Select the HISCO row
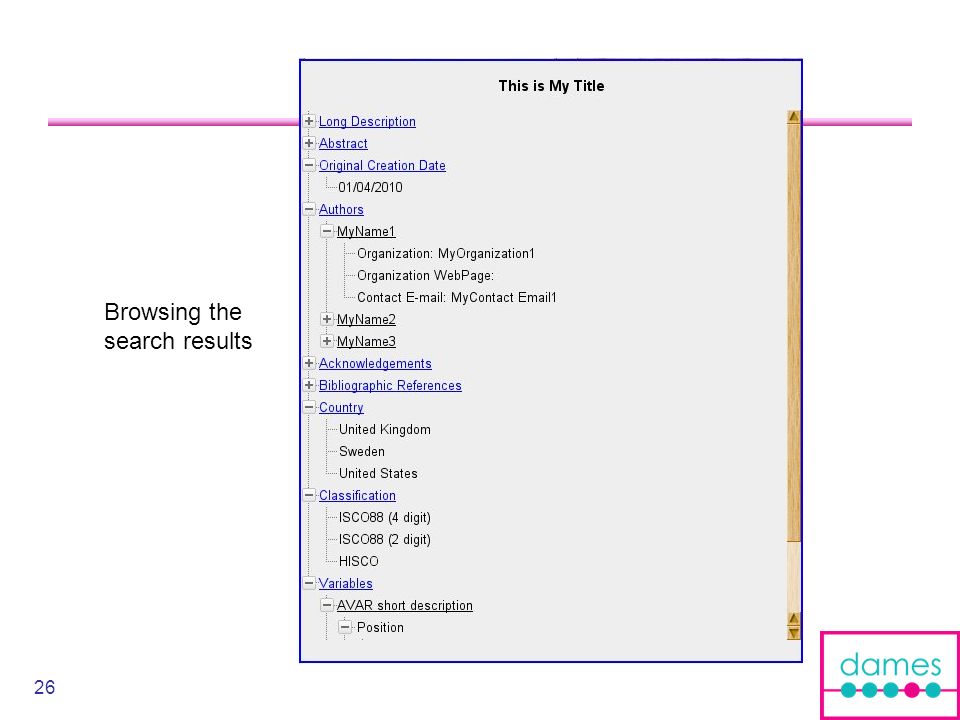Image resolution: width=960 pixels, height=720 pixels. (359, 561)
